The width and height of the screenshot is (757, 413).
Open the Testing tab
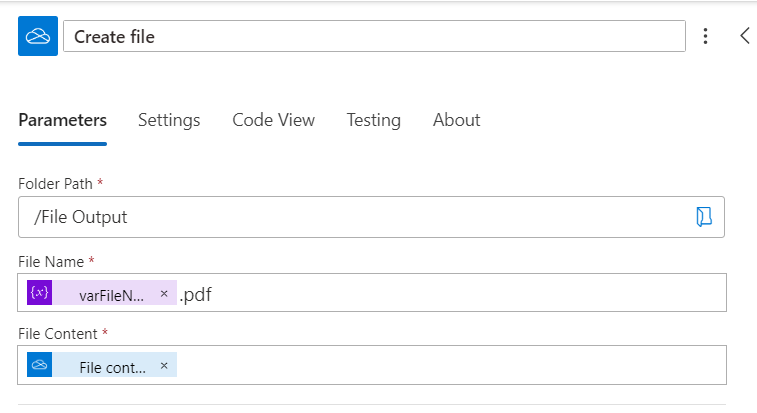373,120
